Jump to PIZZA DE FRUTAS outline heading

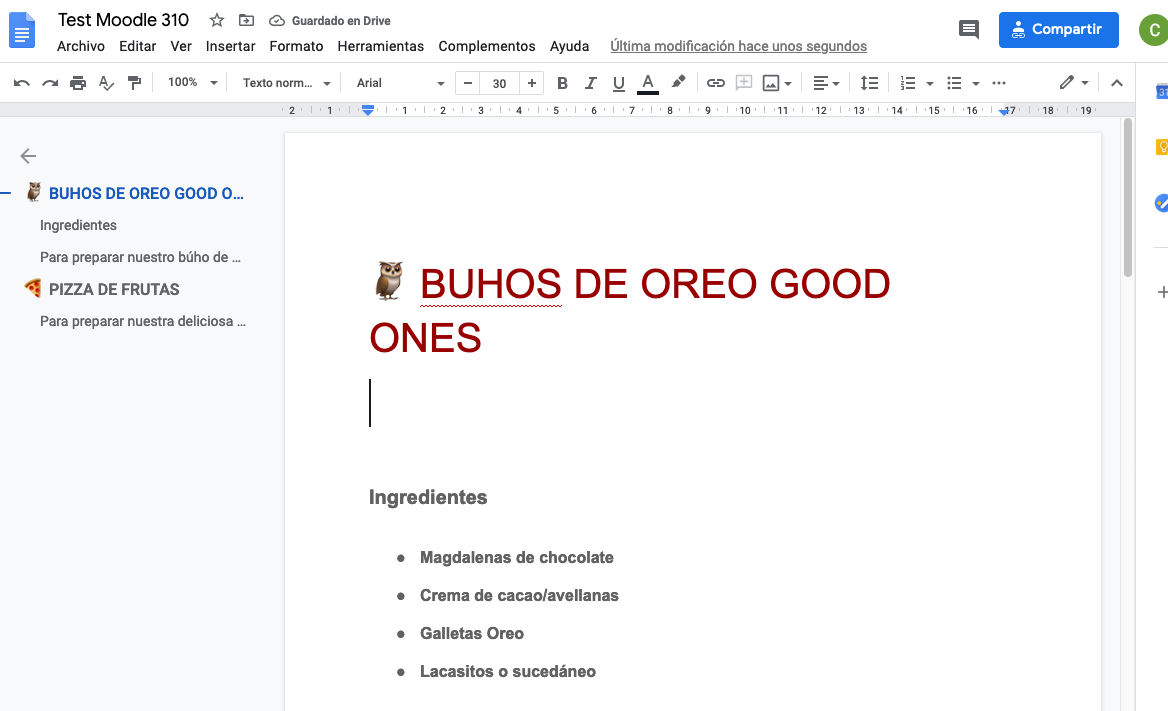(x=114, y=289)
